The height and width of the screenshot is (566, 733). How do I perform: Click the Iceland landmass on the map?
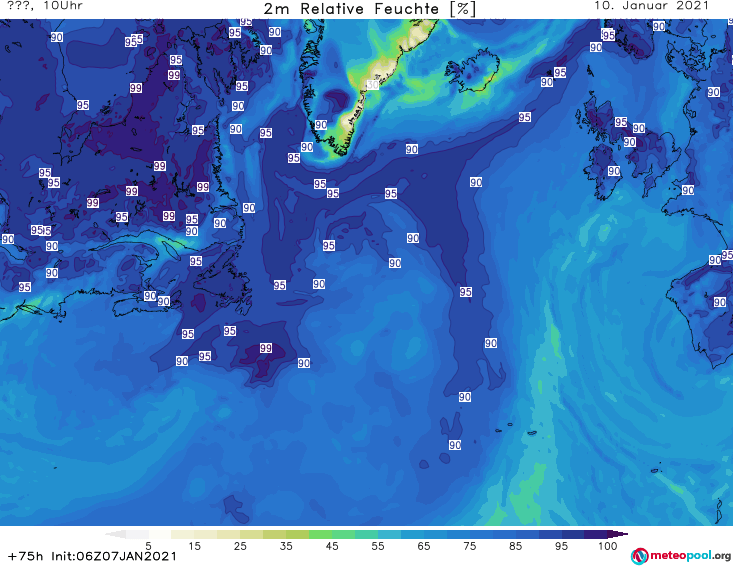[472, 71]
